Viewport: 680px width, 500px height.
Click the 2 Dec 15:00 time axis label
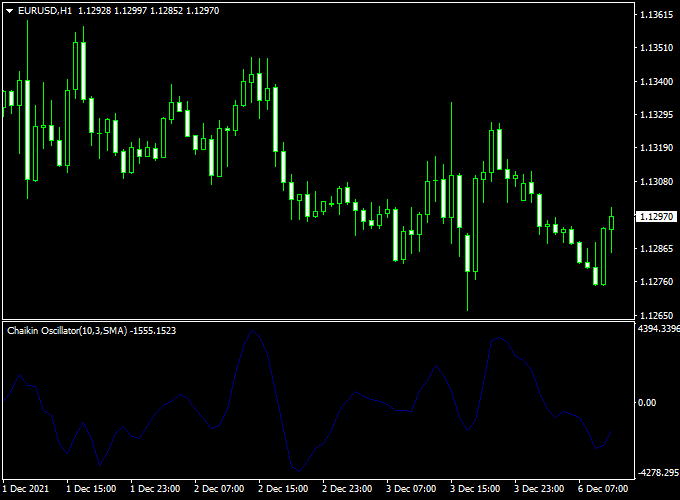[x=283, y=489]
